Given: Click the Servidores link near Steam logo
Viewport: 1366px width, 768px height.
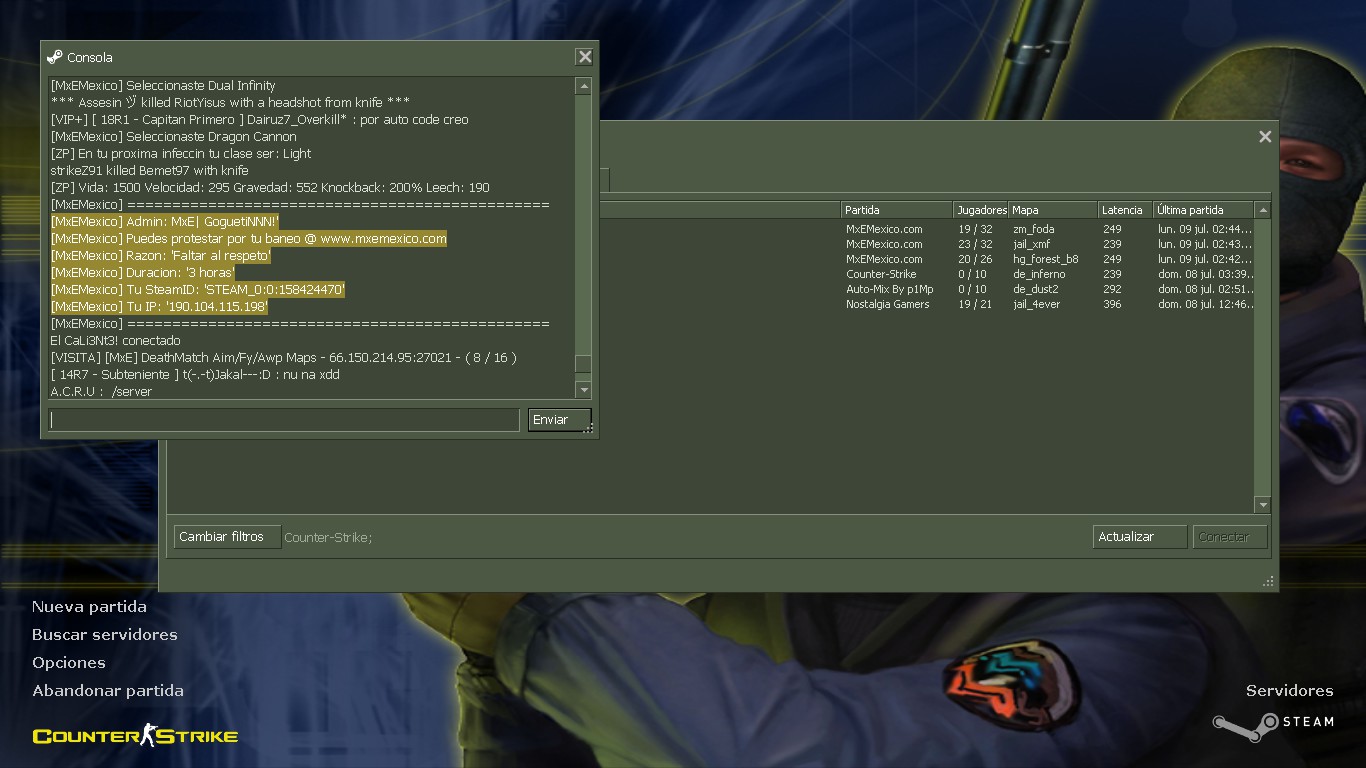Looking at the screenshot, I should point(1289,691).
